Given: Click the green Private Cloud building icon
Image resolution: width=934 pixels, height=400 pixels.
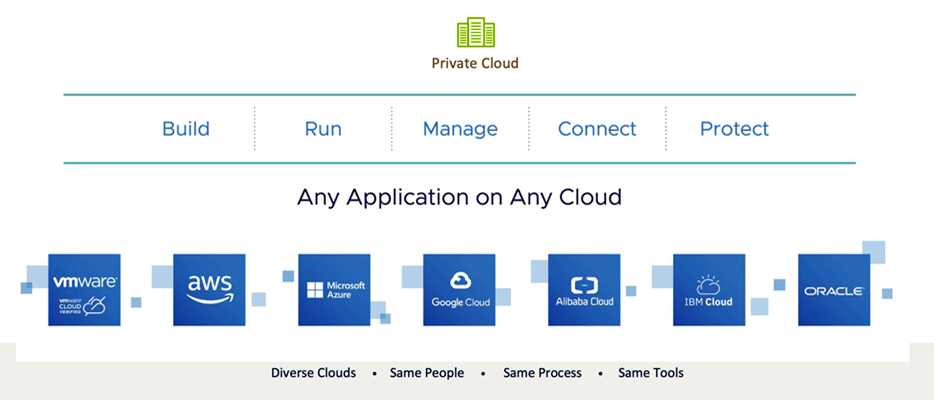Looking at the screenshot, I should coord(475,32).
